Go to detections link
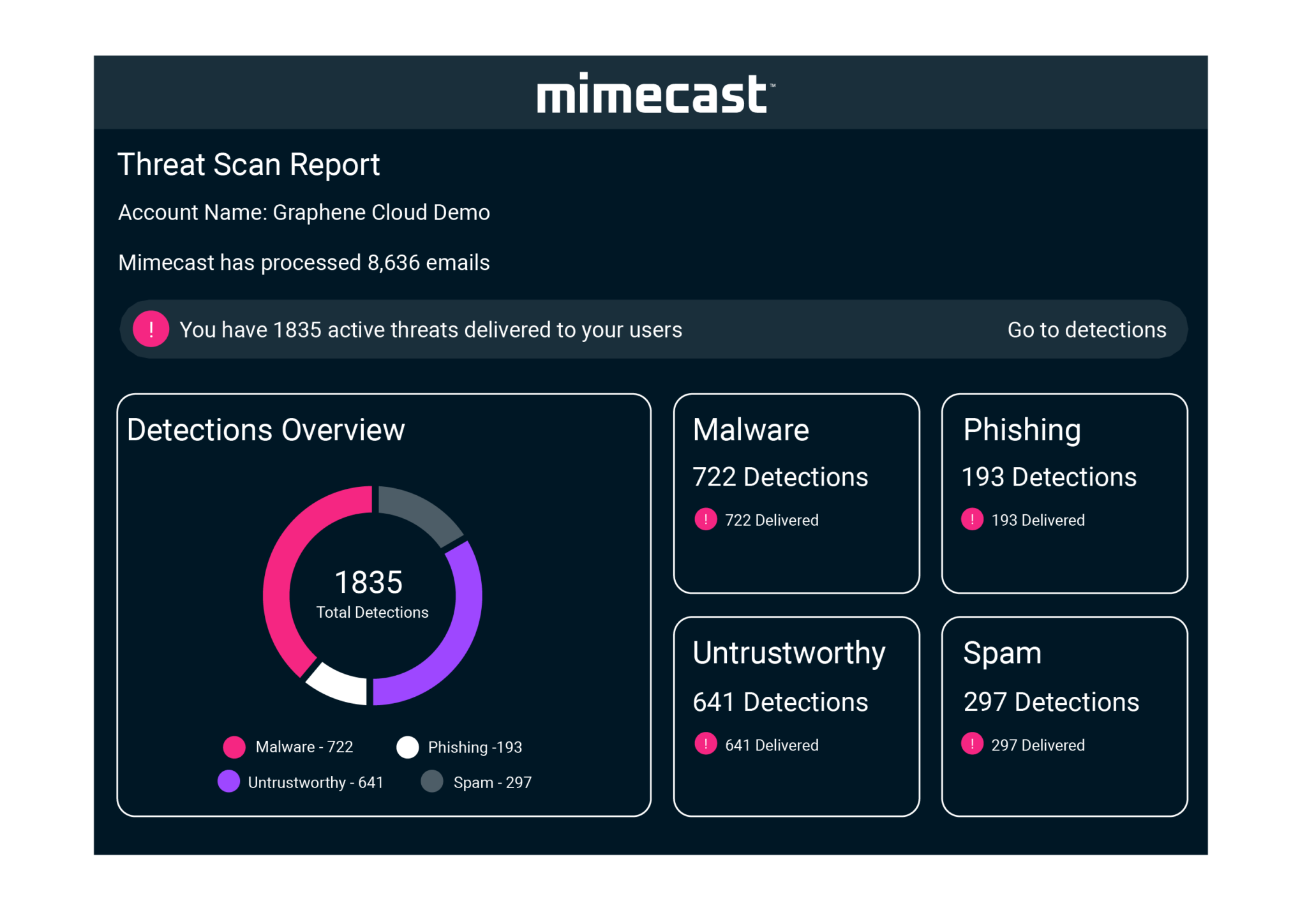1307x924 pixels. click(x=1086, y=330)
